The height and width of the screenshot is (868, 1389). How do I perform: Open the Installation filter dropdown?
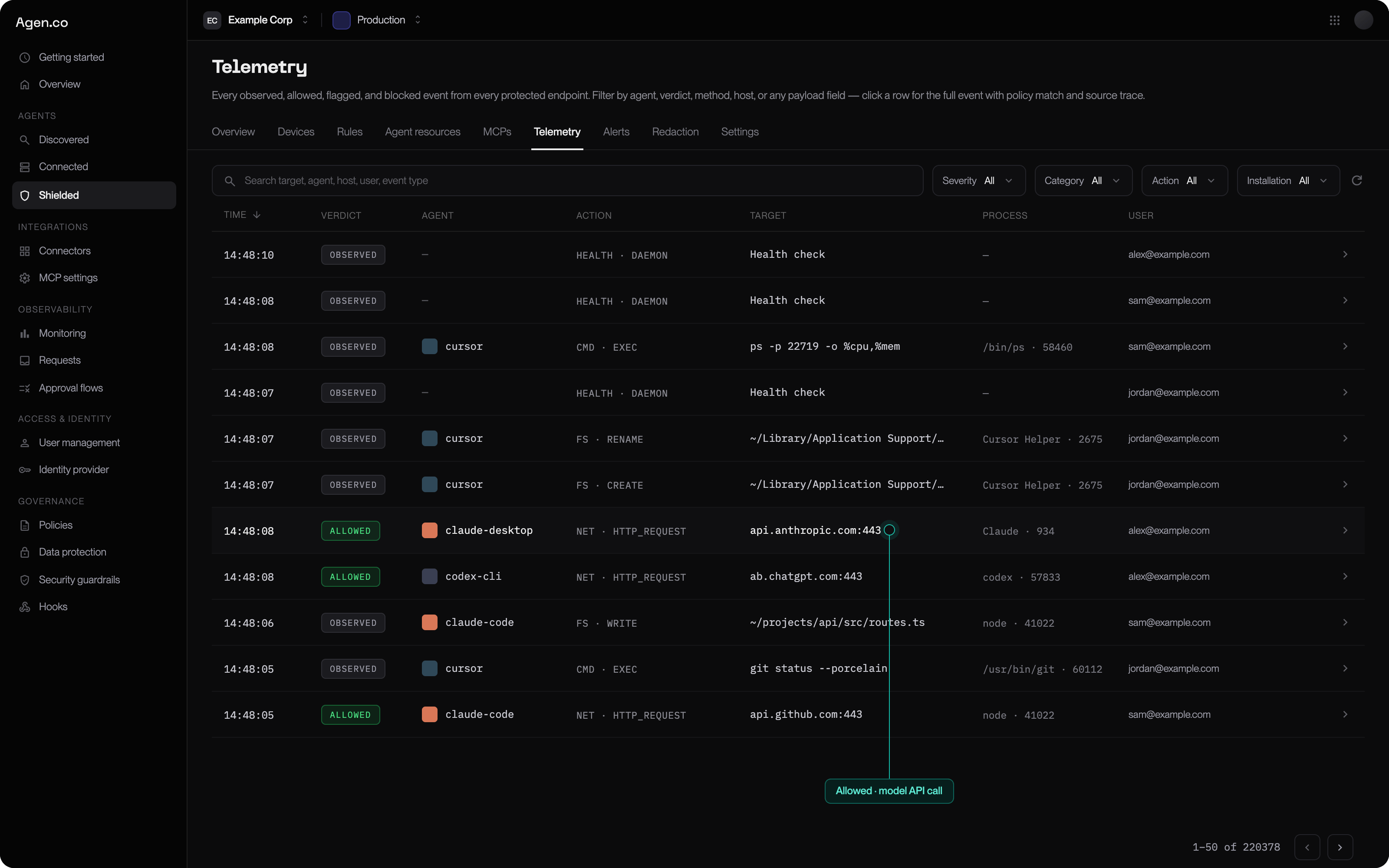click(x=1288, y=181)
